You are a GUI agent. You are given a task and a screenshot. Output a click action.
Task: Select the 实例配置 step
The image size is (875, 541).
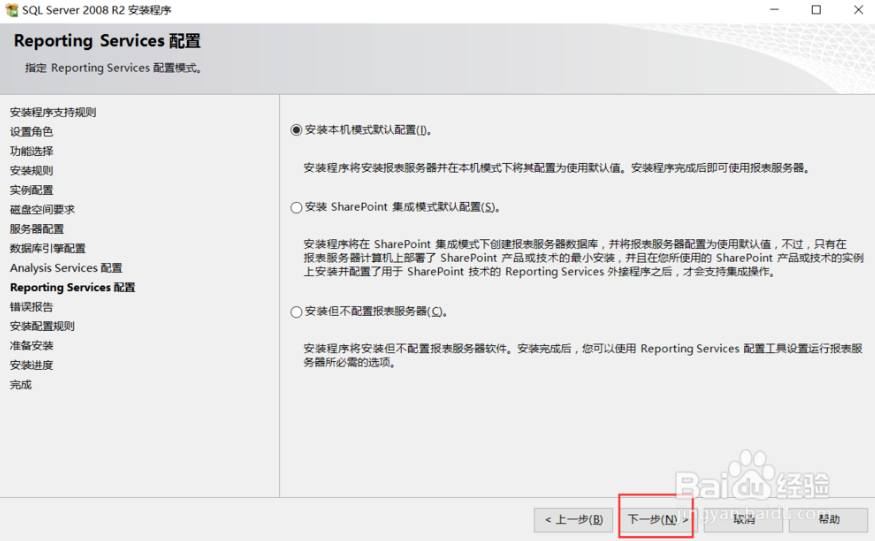(31, 190)
